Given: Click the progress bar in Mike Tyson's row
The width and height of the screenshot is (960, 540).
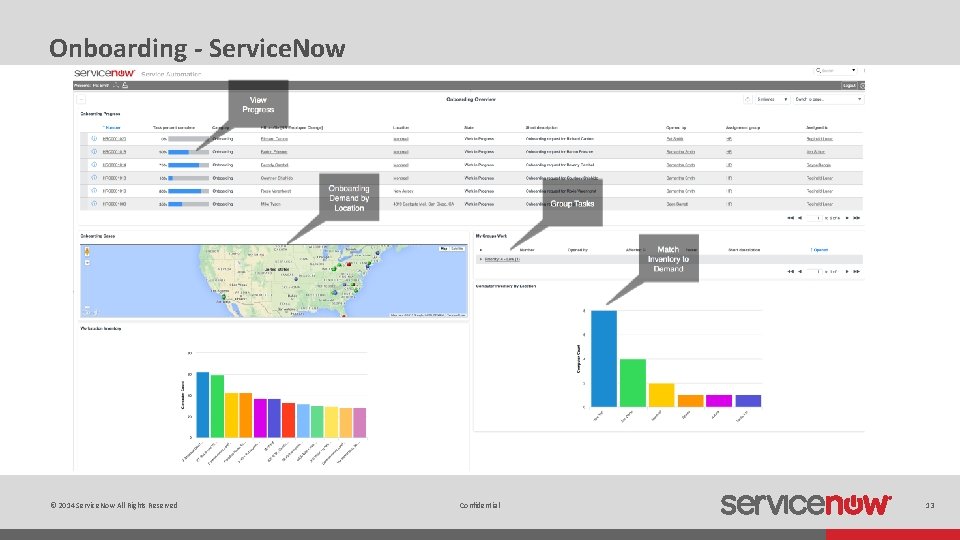Looking at the screenshot, I should click(x=189, y=204).
